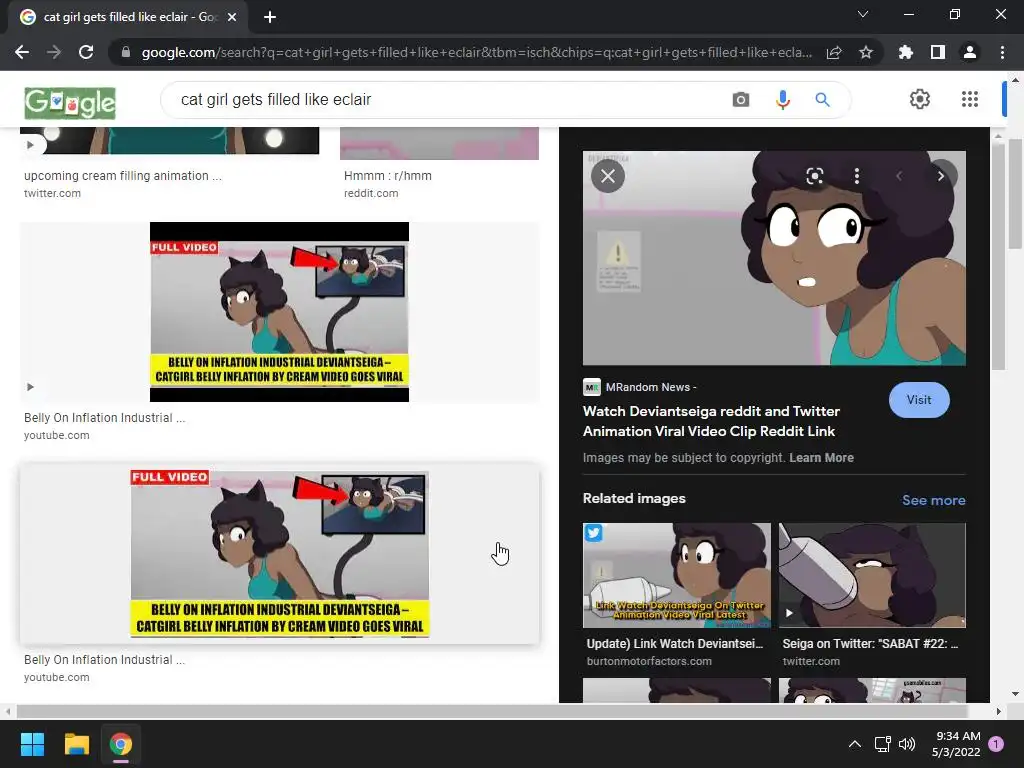Image resolution: width=1024 pixels, height=768 pixels.
Task: Click the page's outer vertical scrollbar thumb
Action: tap(1014, 193)
